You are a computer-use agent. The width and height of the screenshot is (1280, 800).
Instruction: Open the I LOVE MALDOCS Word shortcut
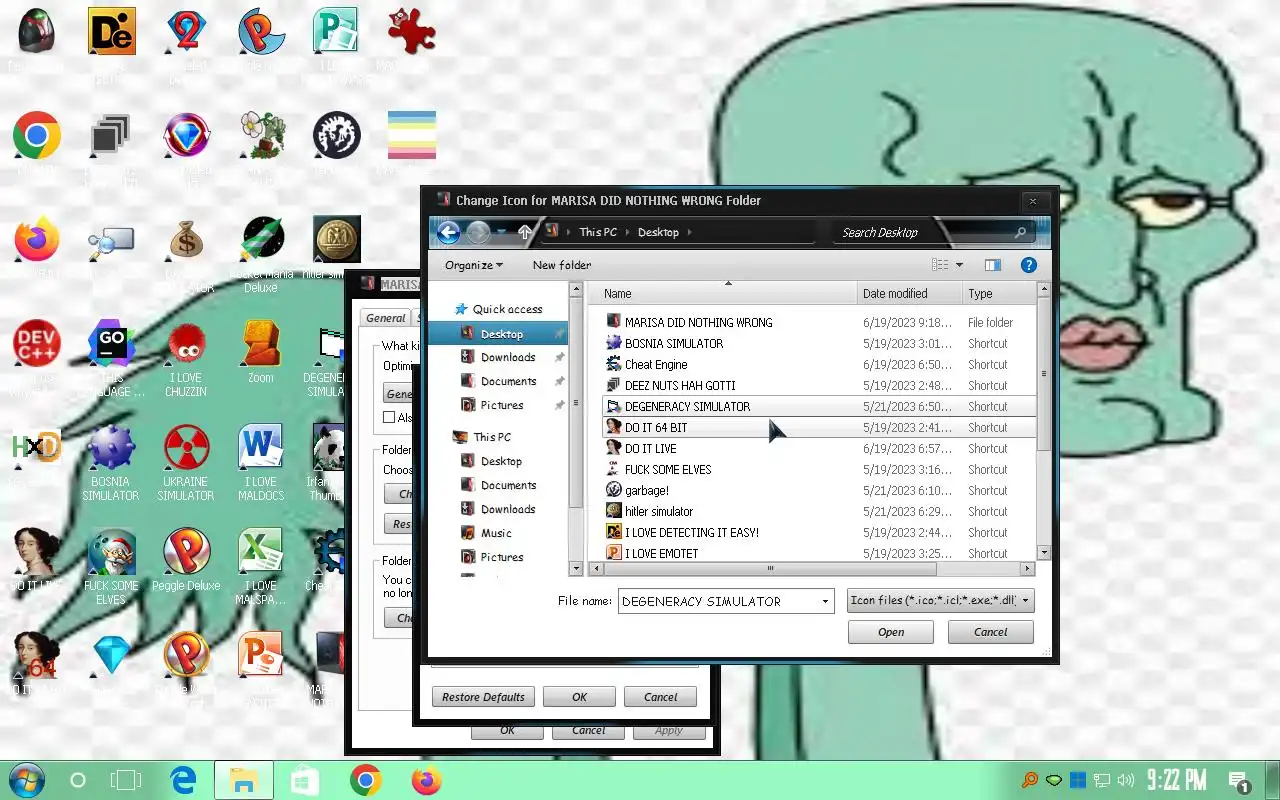pos(261,463)
